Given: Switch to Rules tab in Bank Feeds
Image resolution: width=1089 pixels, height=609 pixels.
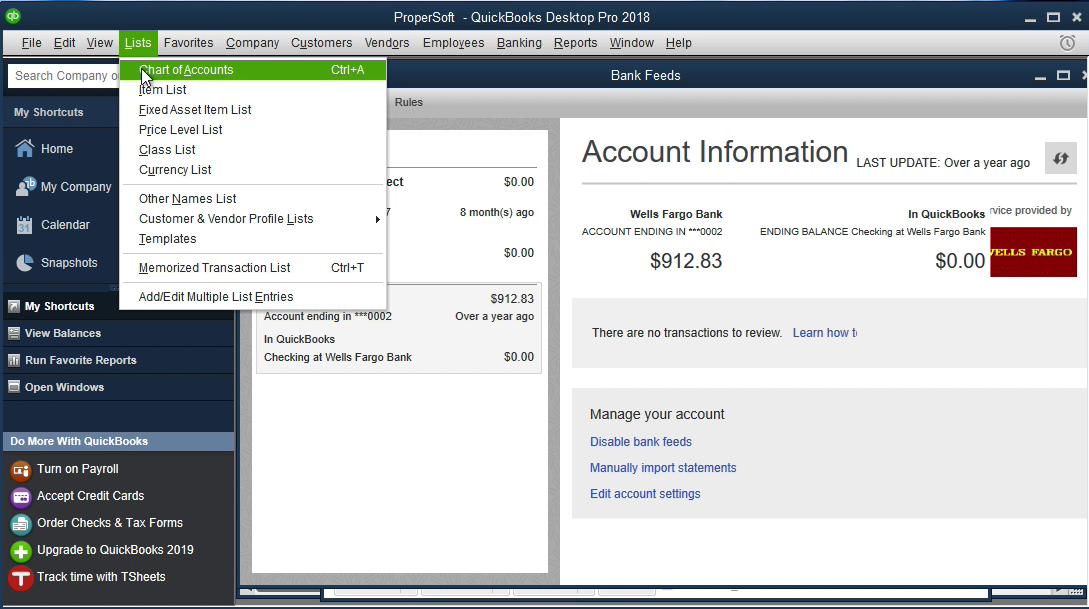Looking at the screenshot, I should pos(408,102).
